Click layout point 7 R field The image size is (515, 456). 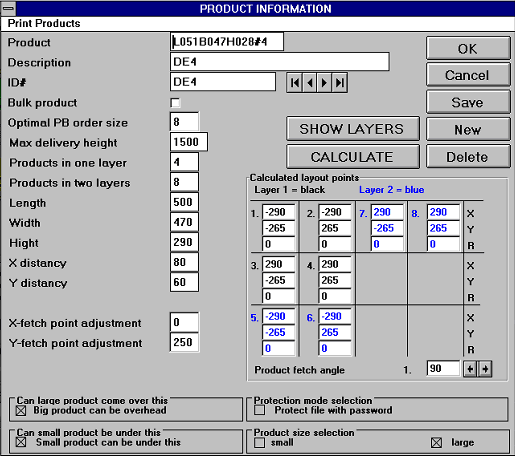point(387,244)
